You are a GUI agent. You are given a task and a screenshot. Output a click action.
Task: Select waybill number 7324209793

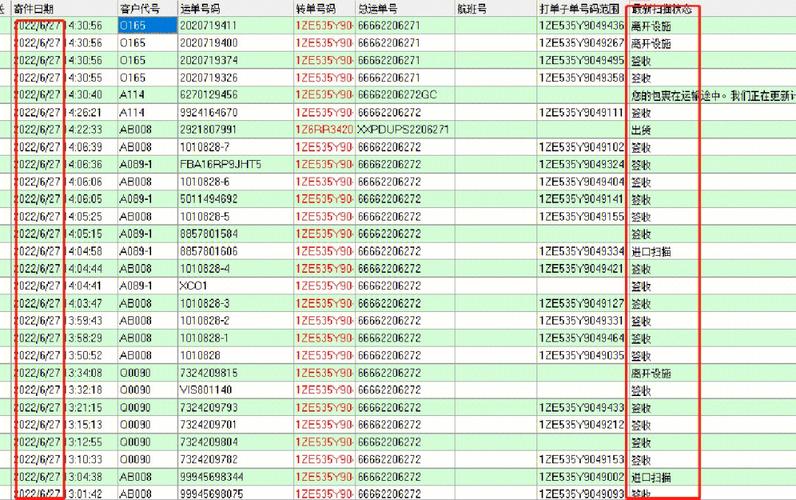[209, 407]
